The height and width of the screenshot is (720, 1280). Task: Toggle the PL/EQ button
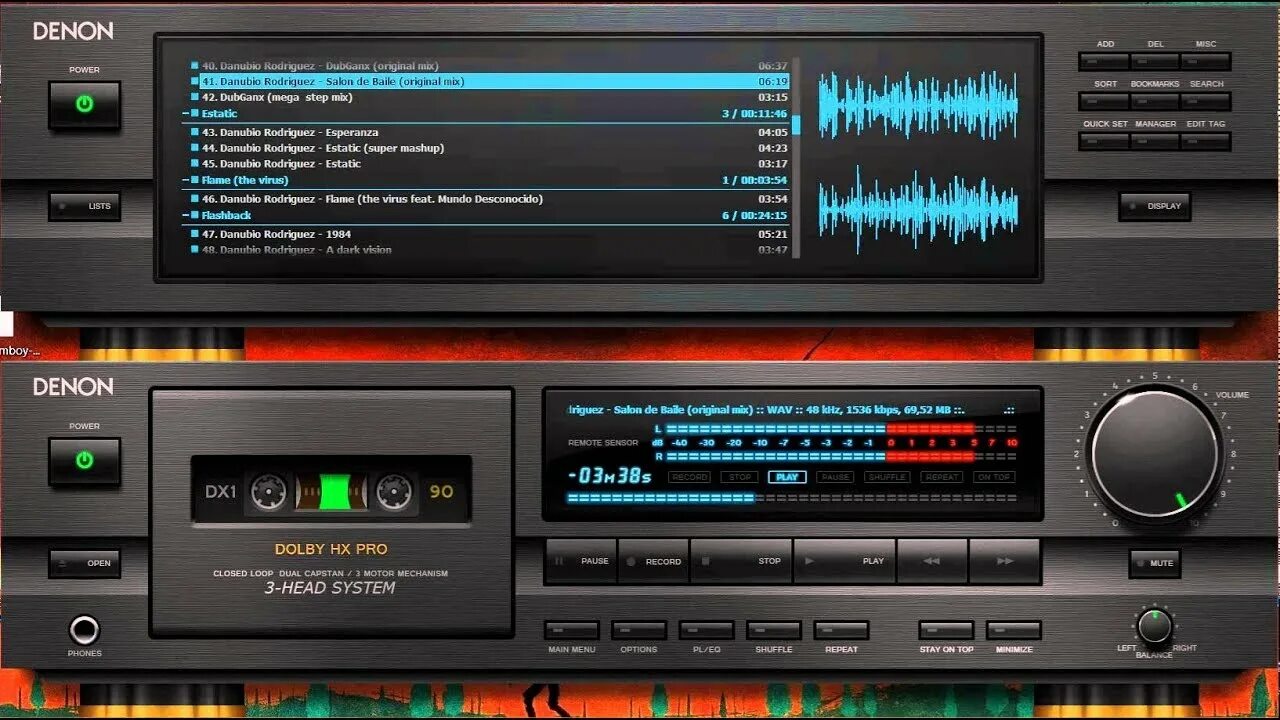(x=706, y=630)
